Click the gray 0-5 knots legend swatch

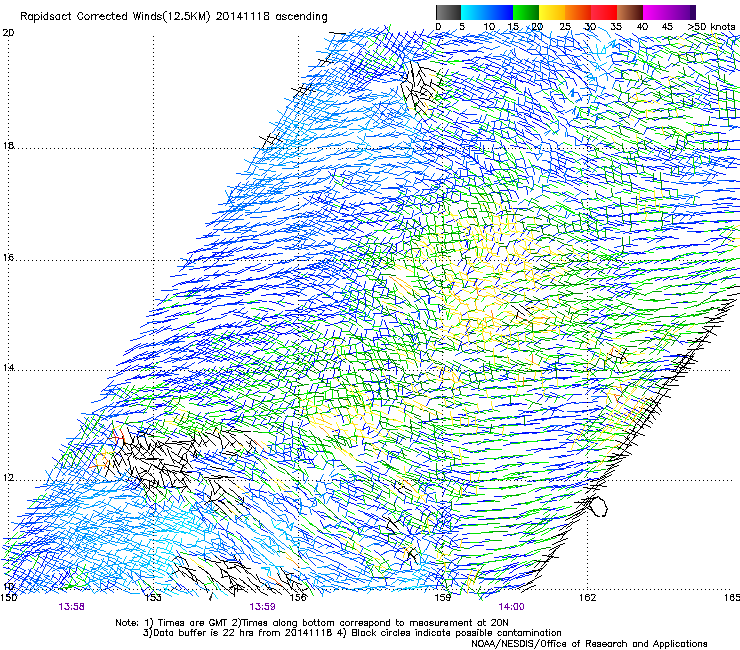pos(448,12)
